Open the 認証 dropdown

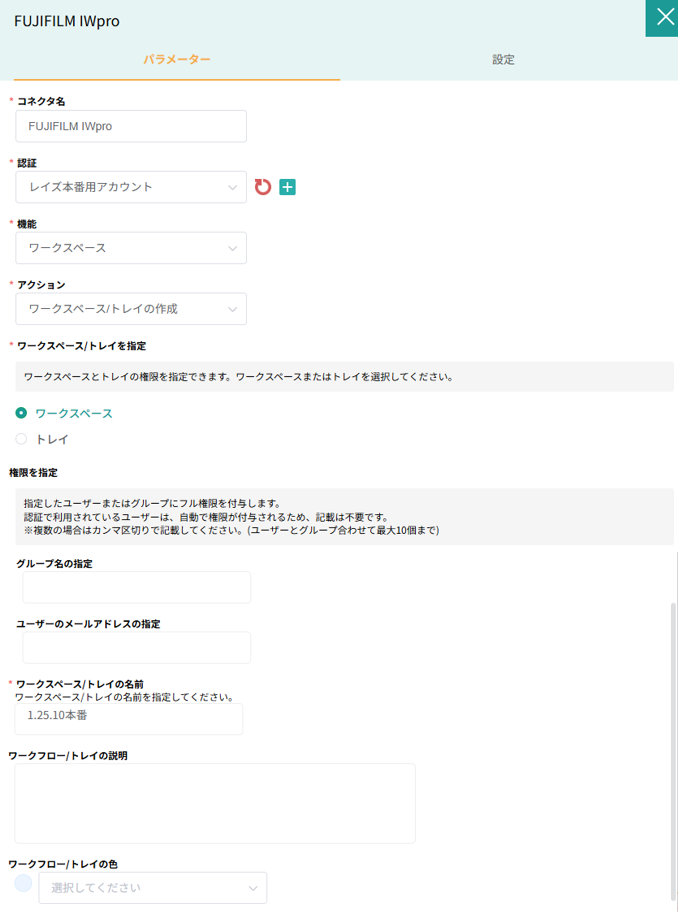131,187
